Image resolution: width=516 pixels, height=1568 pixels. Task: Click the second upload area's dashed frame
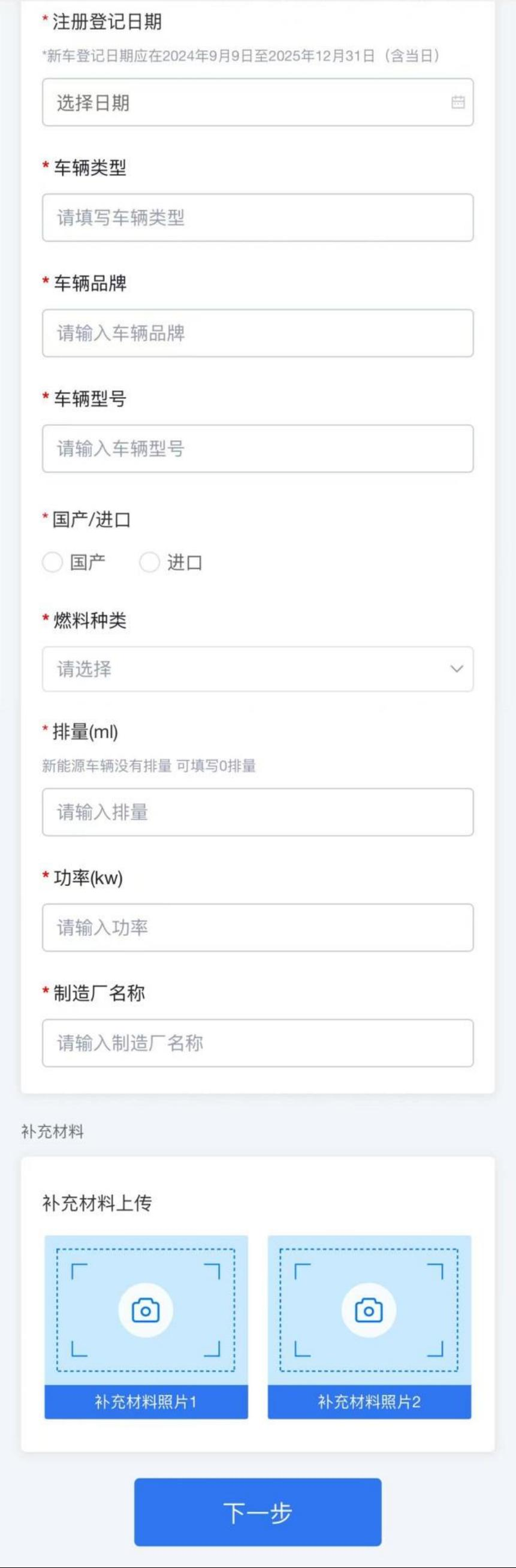pyautogui.click(x=369, y=1310)
